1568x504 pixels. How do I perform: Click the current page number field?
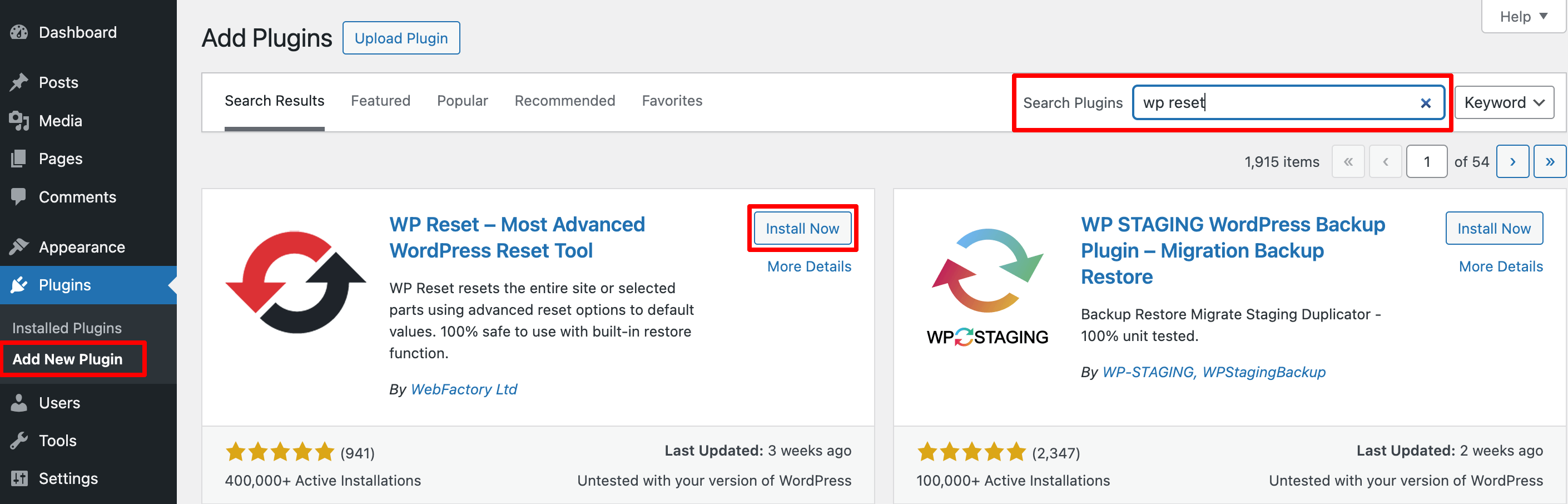pos(1426,162)
